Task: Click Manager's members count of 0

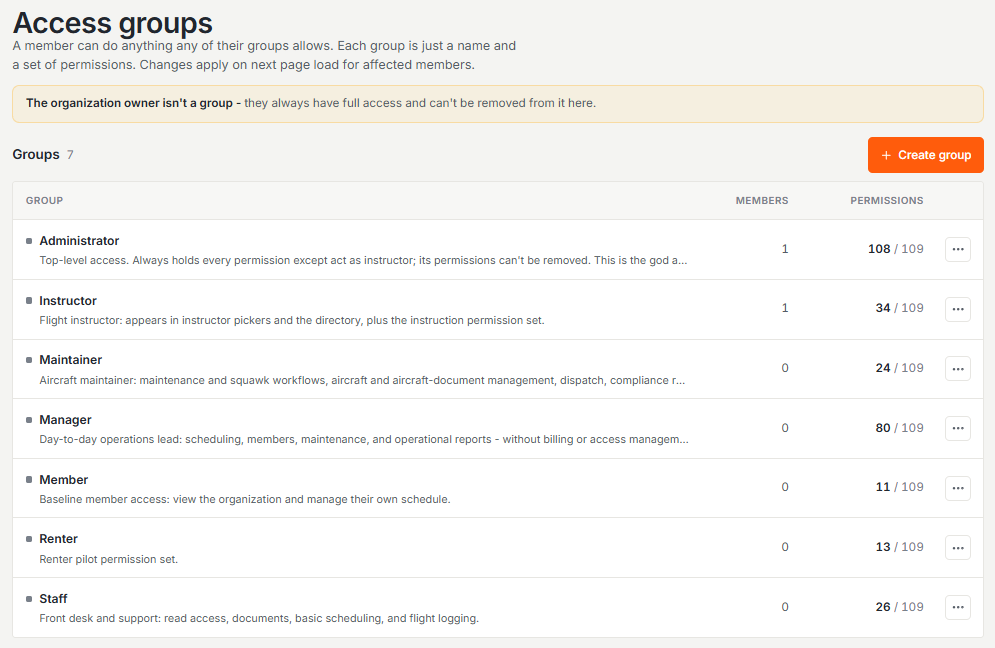Action: 785,428
